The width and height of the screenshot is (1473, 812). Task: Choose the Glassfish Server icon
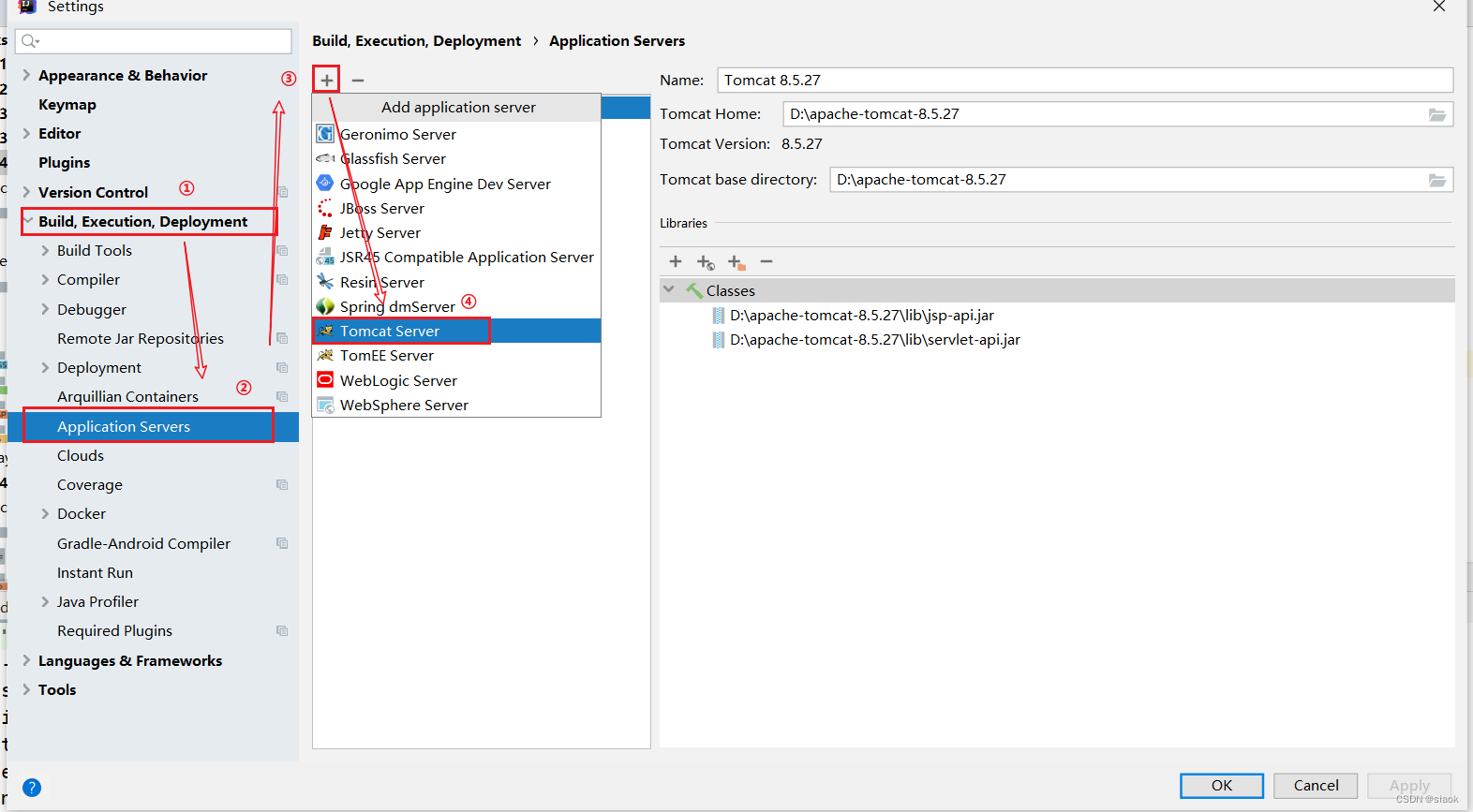(x=325, y=158)
